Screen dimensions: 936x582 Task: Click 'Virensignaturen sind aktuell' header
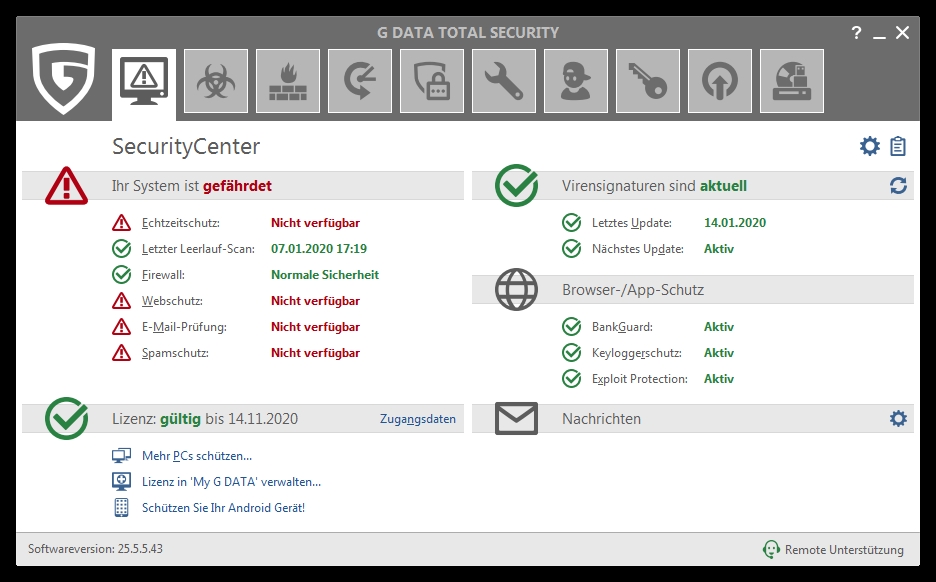pos(654,186)
